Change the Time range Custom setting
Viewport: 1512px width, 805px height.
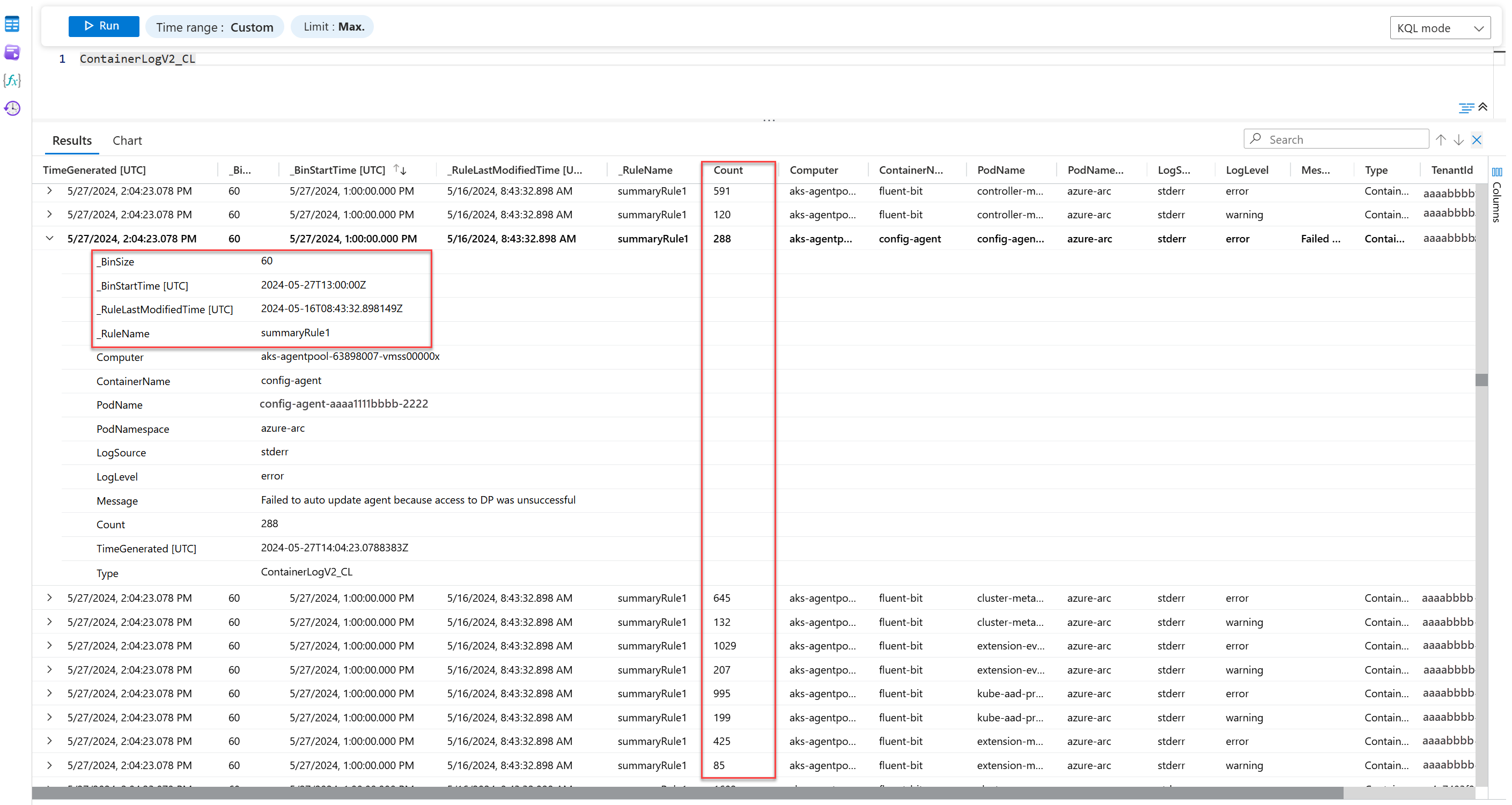tap(214, 27)
